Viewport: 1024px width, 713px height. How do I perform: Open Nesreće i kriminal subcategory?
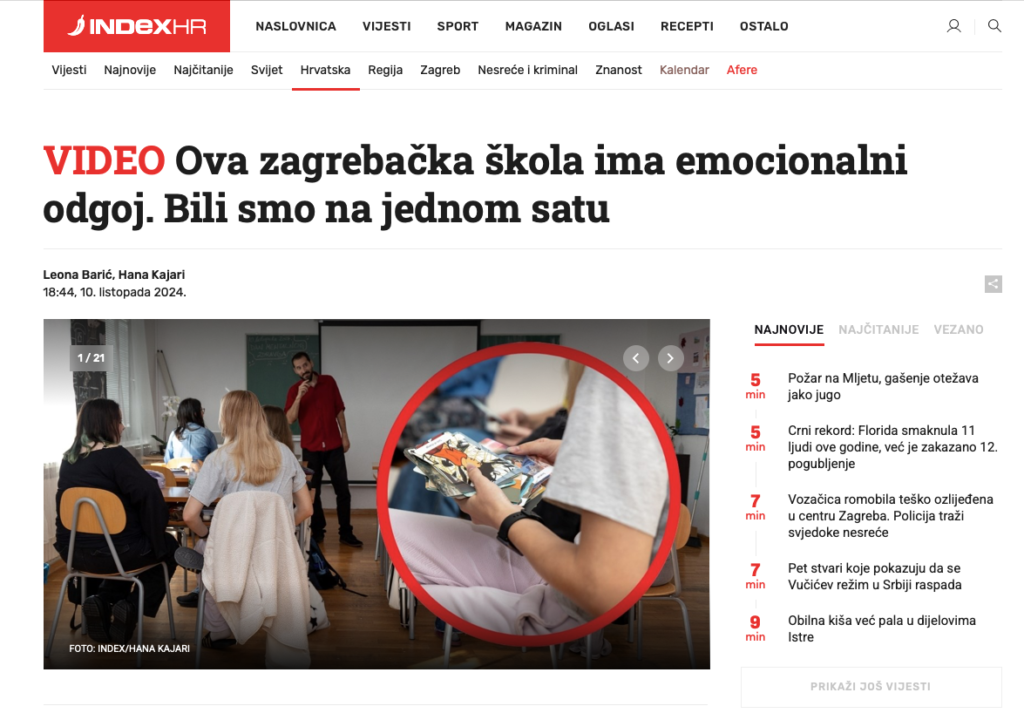click(x=528, y=70)
